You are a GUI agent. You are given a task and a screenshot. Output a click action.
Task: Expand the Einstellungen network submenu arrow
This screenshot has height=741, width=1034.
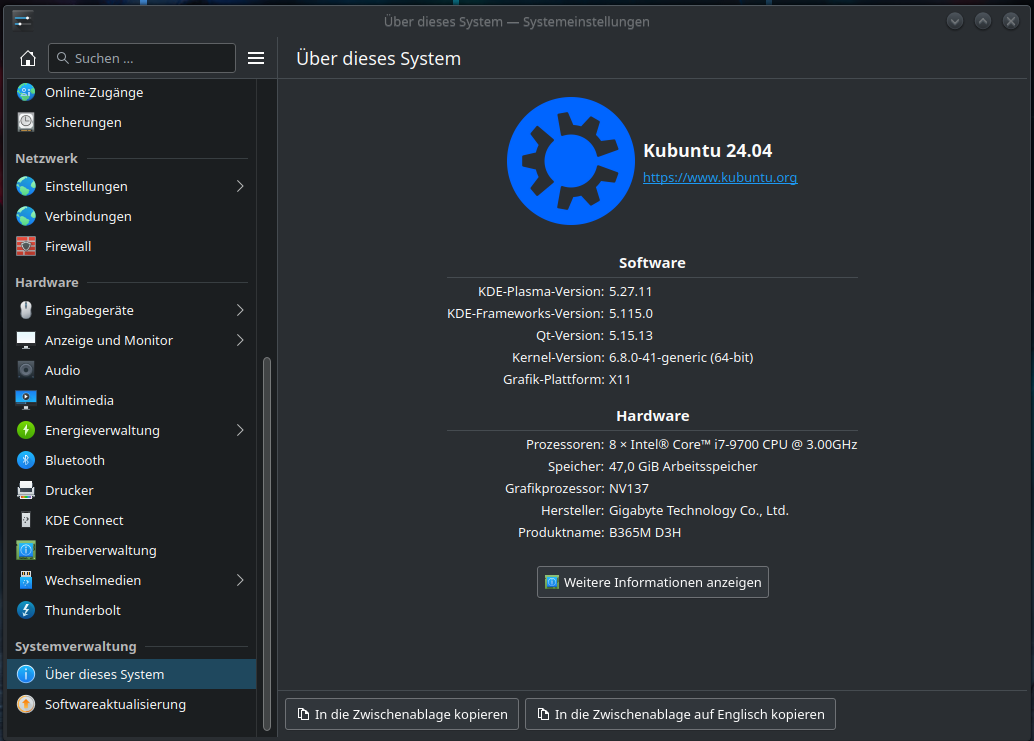tap(240, 186)
